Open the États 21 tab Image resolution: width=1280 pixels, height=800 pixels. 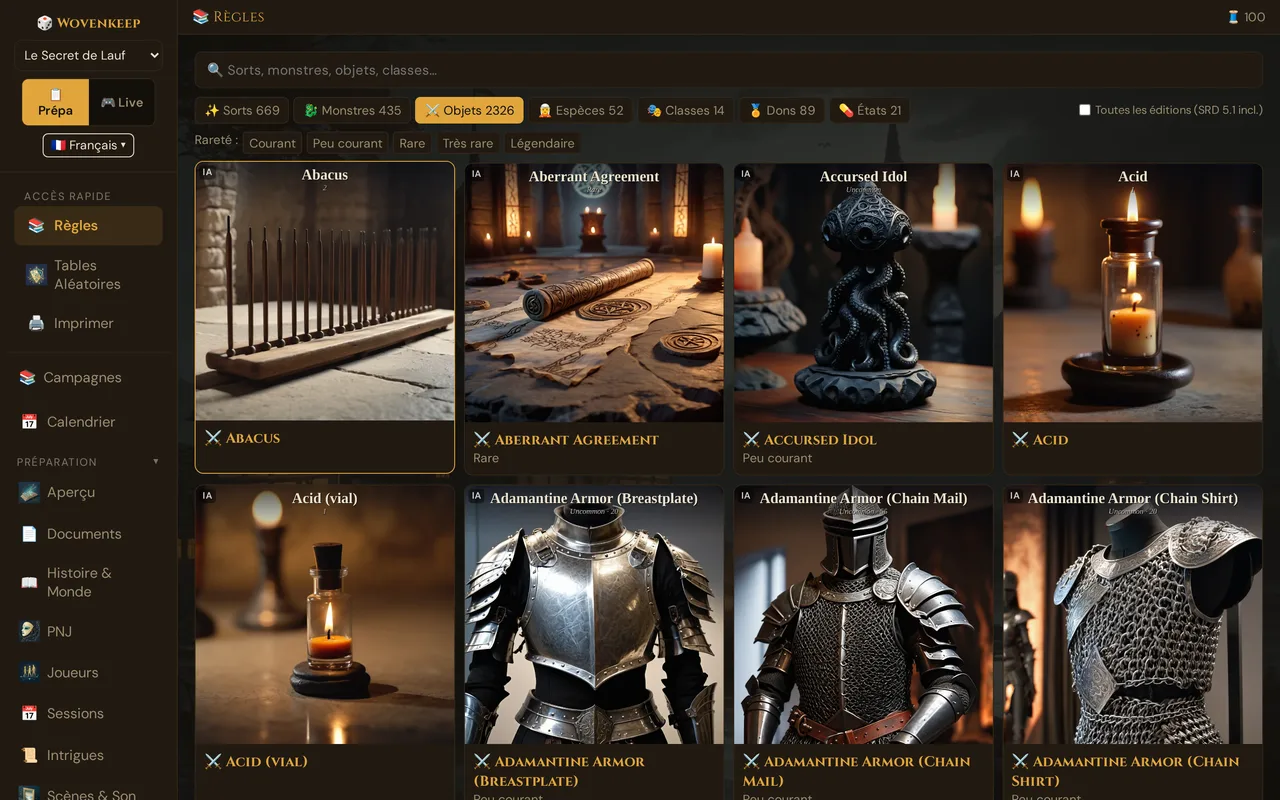(869, 110)
